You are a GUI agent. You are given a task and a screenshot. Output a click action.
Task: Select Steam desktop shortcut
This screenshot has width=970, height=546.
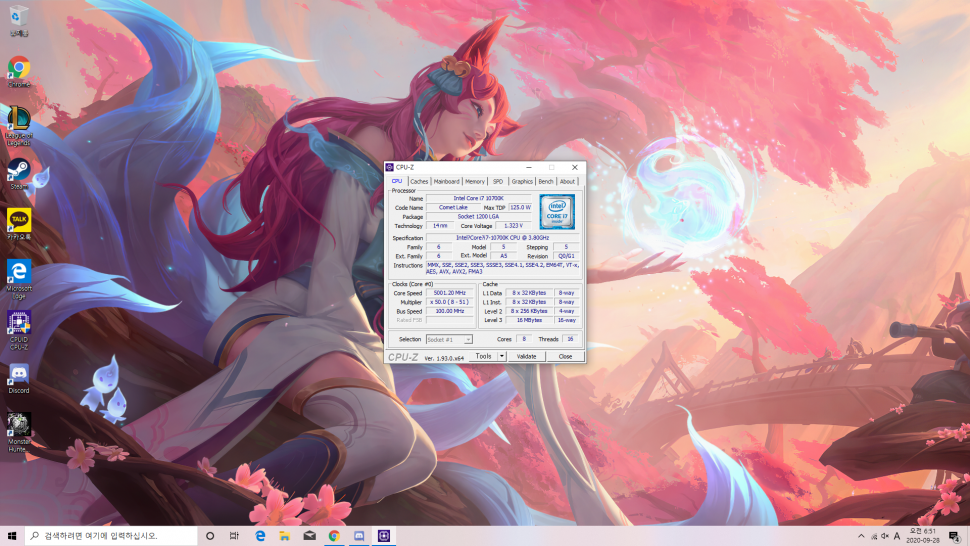pyautogui.click(x=19, y=174)
